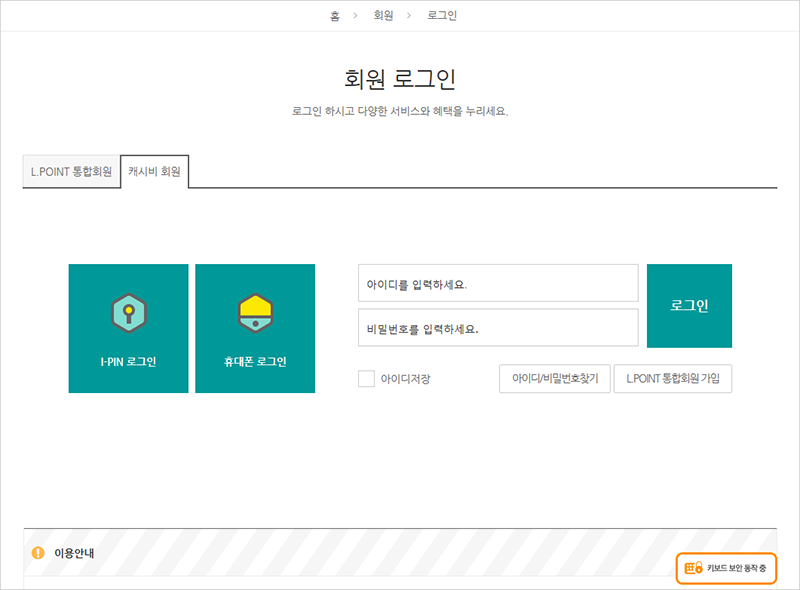Screen dimensions: 800x590
Task: Open 아이디/비밀번호찾기 button
Action: 555,379
